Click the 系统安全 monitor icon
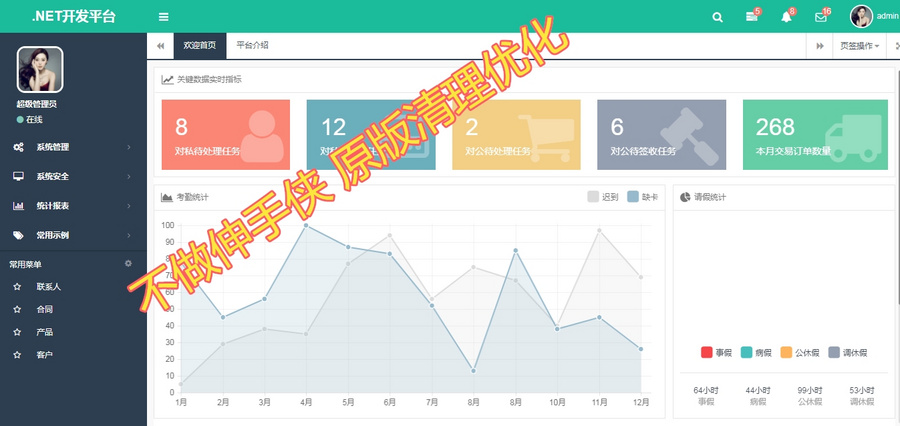 click(18, 176)
